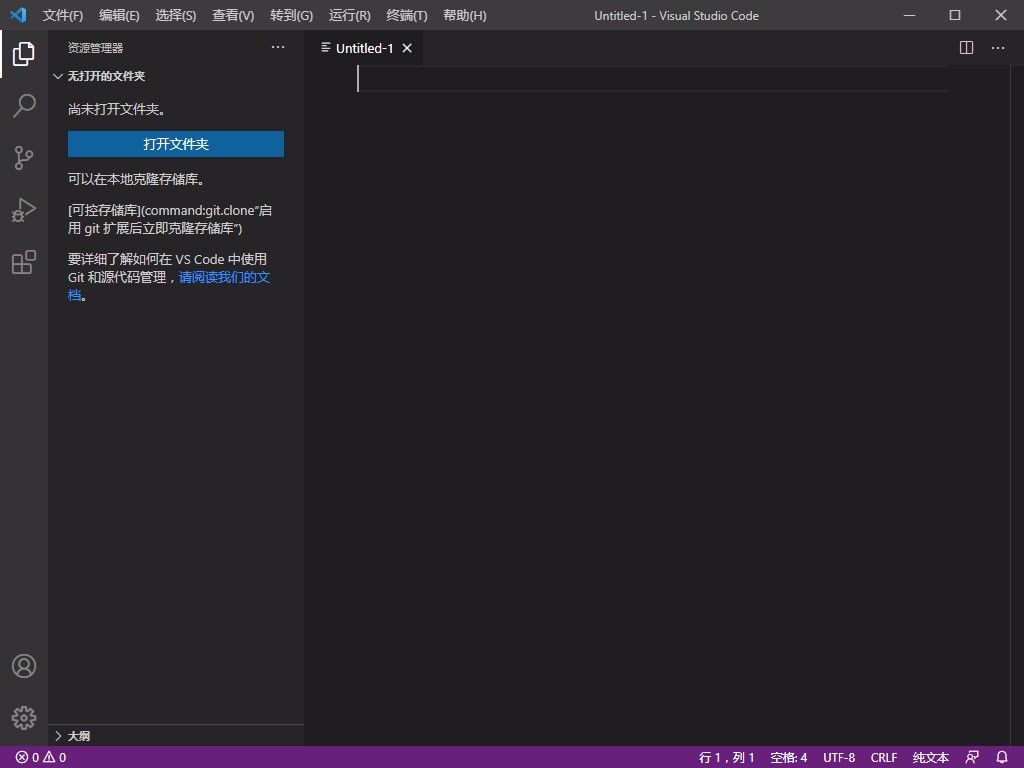Switch the CRLF line ending setting
The image size is (1024, 768).
click(884, 757)
